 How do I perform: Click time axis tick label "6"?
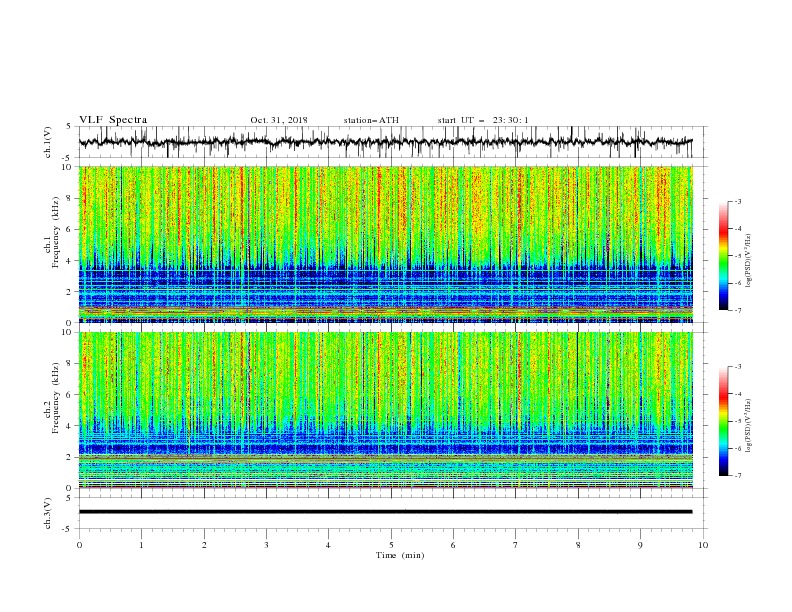pos(453,545)
